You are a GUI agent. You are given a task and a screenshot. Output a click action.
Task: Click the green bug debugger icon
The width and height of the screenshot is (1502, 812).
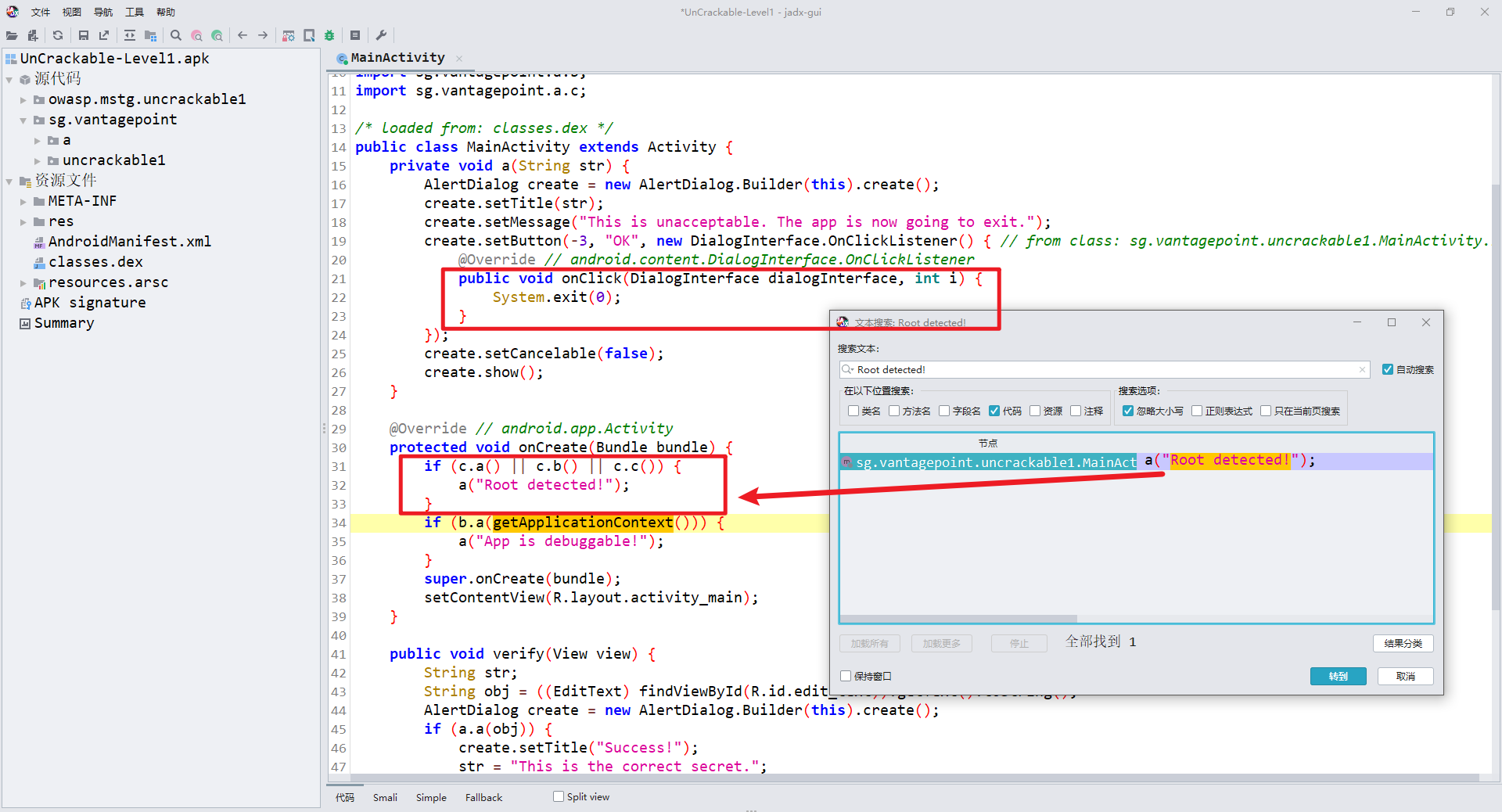329,35
